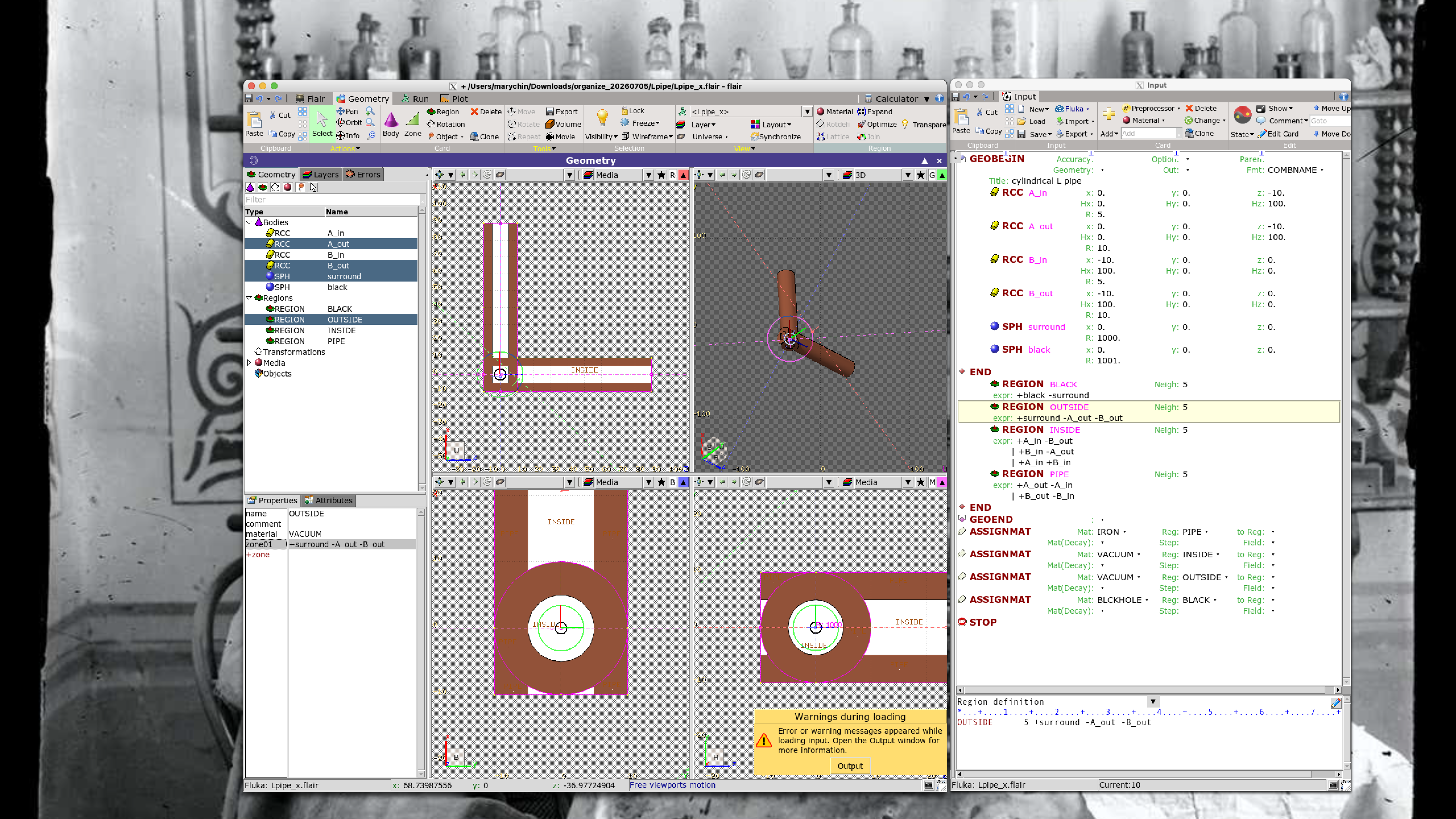Switch to the Layers tab
Screen dimensions: 1456x819
(320, 175)
